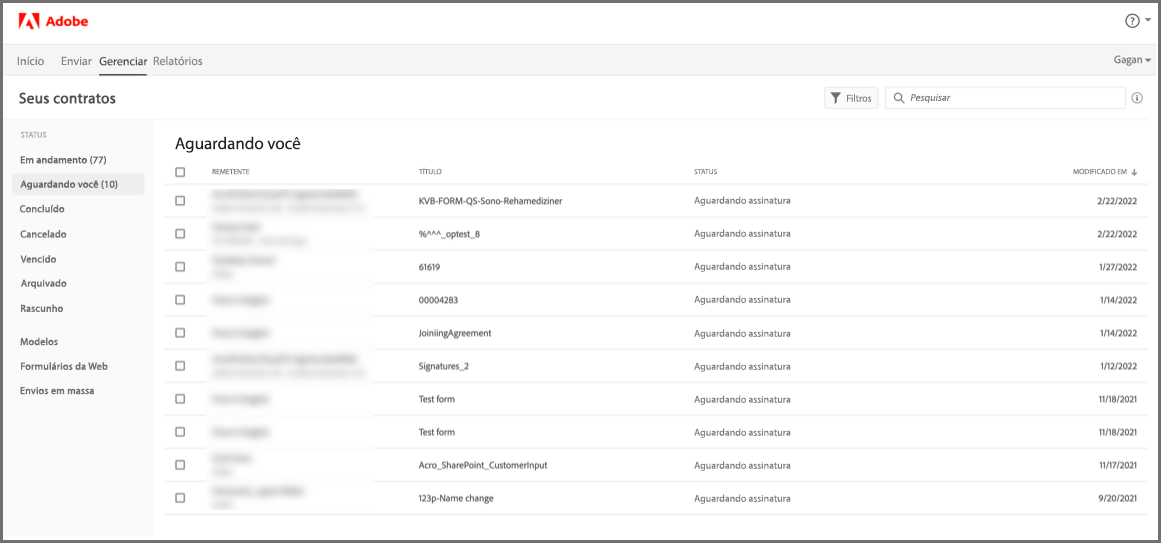
Task: Toggle the select-all checkbox in header
Action: (x=180, y=172)
